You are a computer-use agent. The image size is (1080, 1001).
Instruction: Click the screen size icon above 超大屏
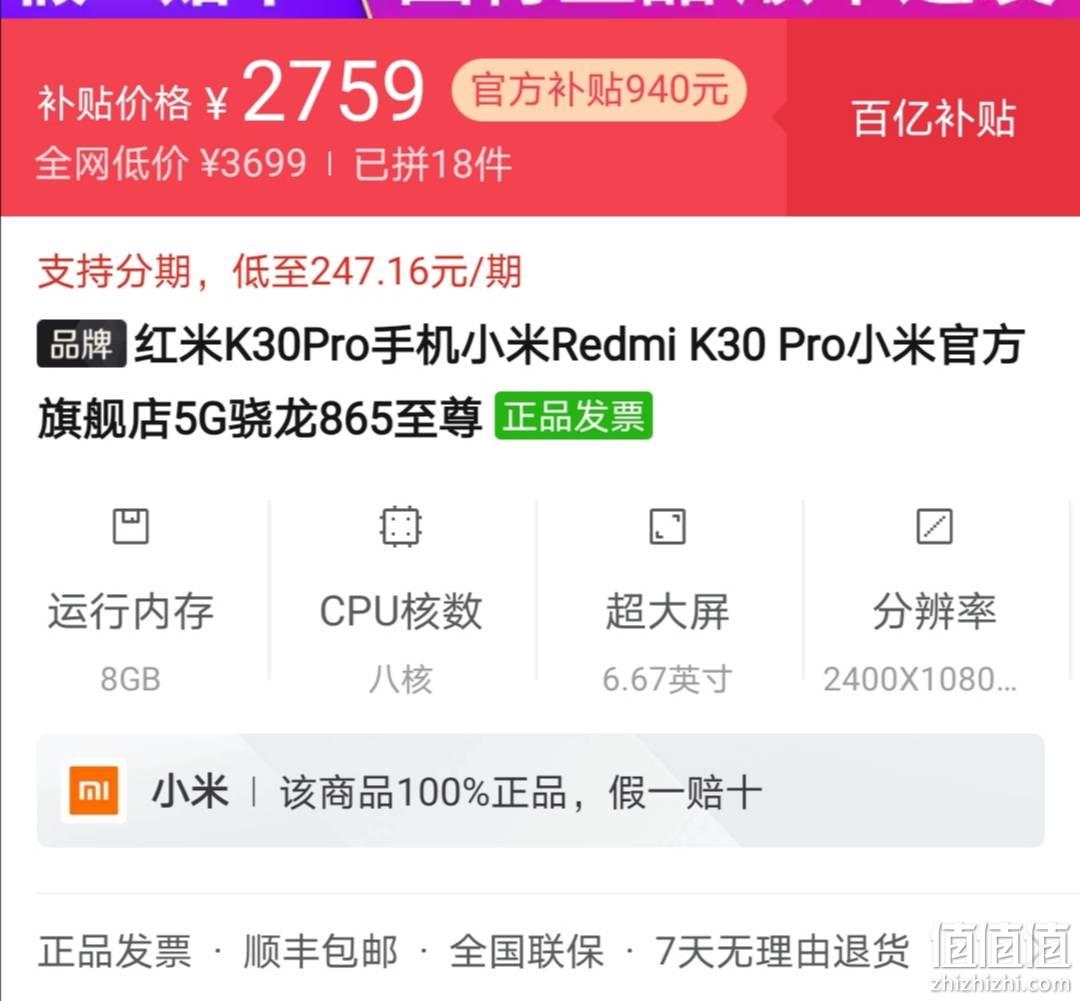pos(667,526)
